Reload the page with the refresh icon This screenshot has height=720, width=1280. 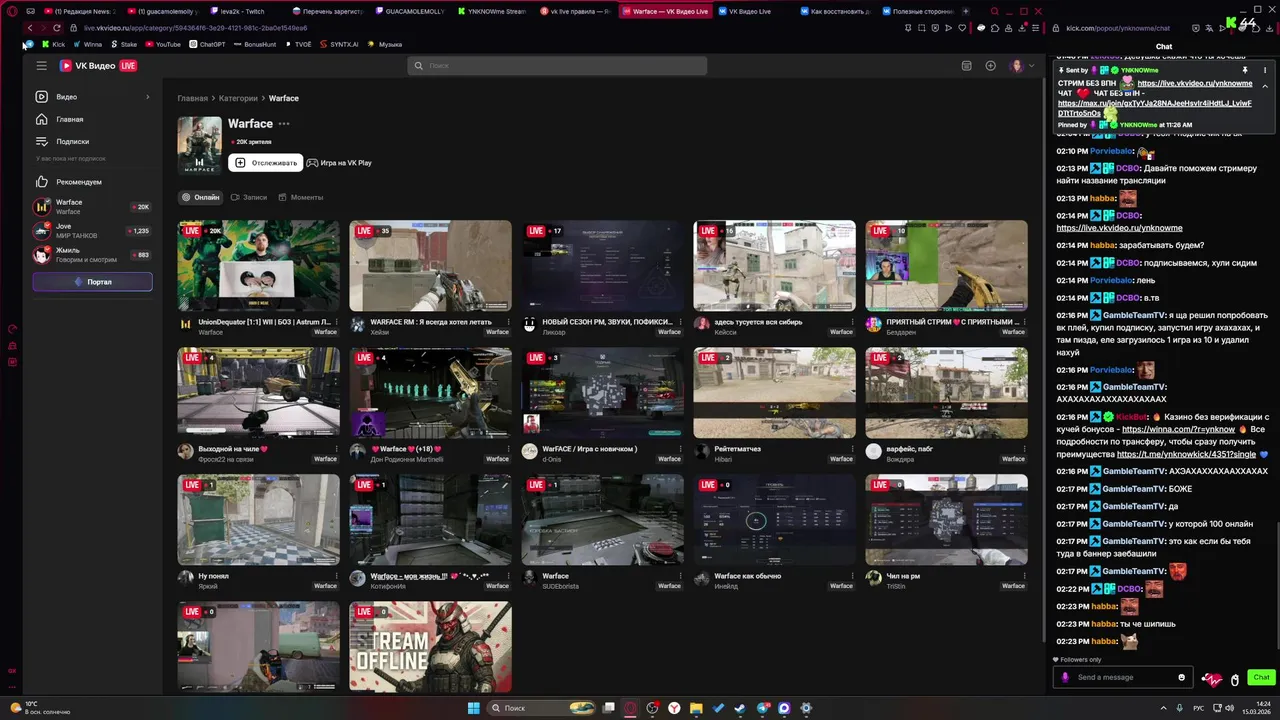tap(57, 28)
